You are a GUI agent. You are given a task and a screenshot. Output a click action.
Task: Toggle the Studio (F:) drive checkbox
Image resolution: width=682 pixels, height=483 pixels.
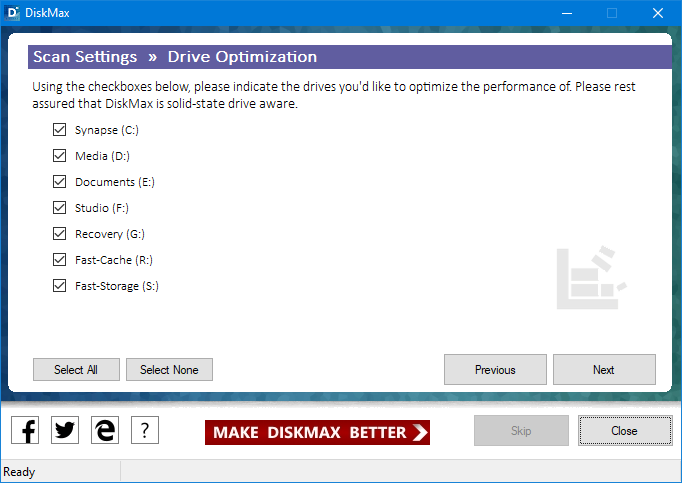60,208
